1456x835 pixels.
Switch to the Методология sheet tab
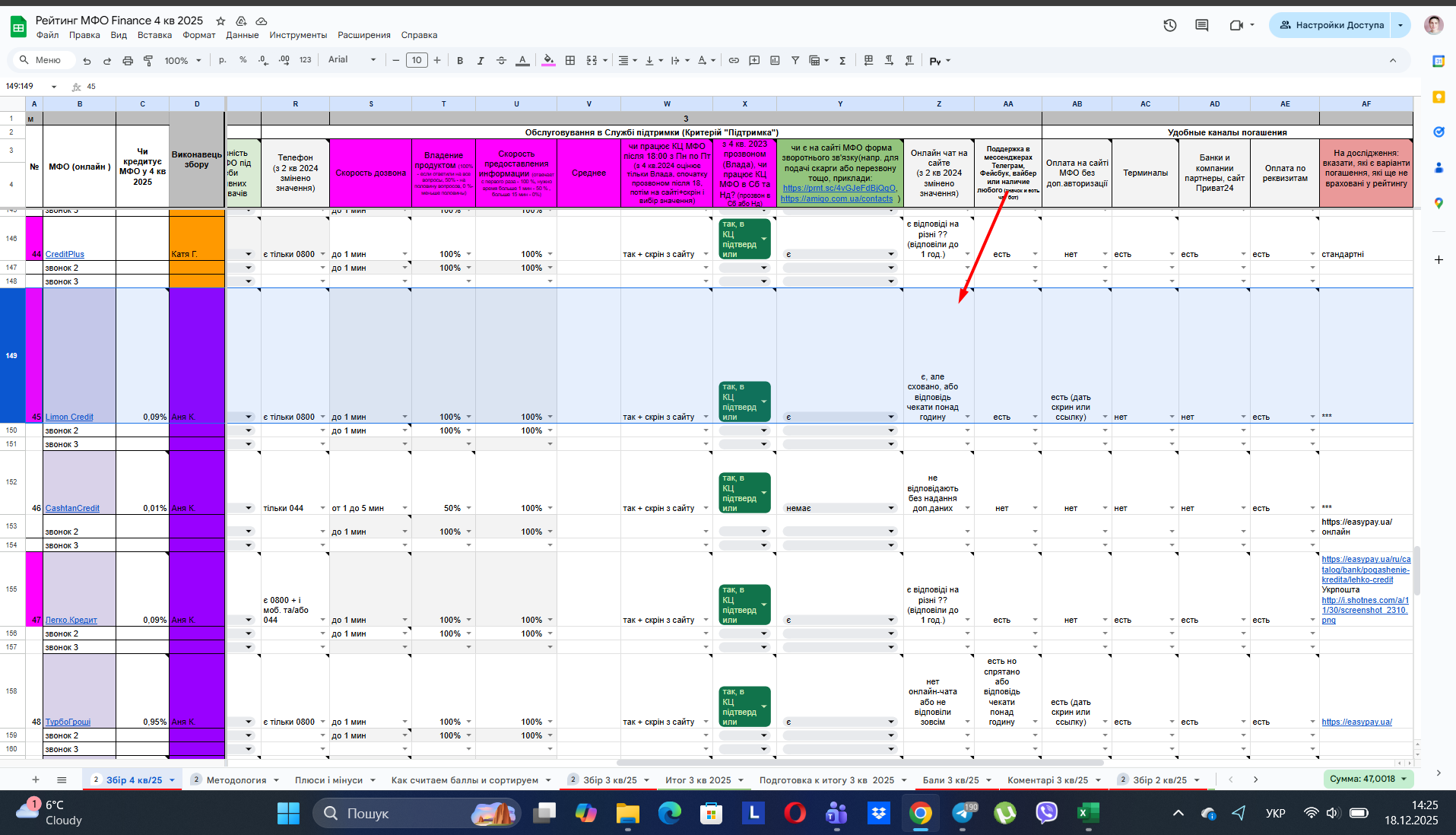click(x=236, y=779)
